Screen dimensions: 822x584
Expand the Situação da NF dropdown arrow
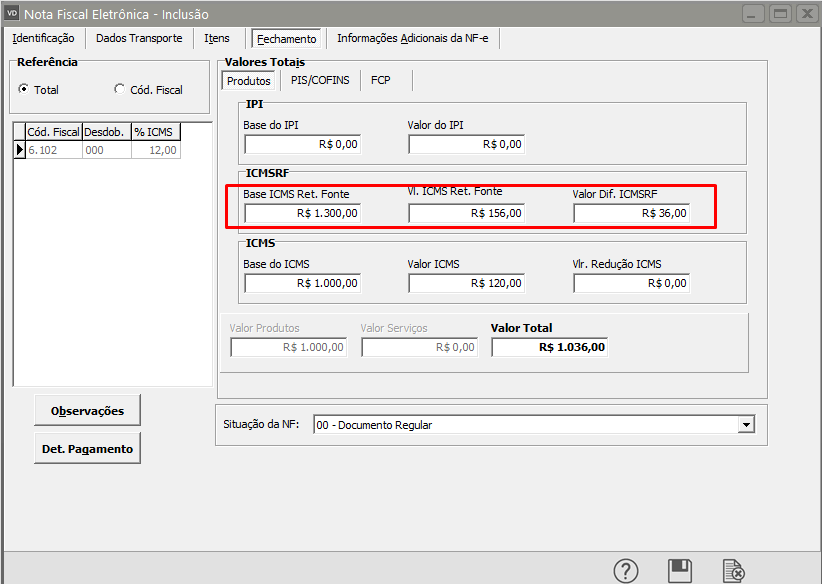(745, 424)
